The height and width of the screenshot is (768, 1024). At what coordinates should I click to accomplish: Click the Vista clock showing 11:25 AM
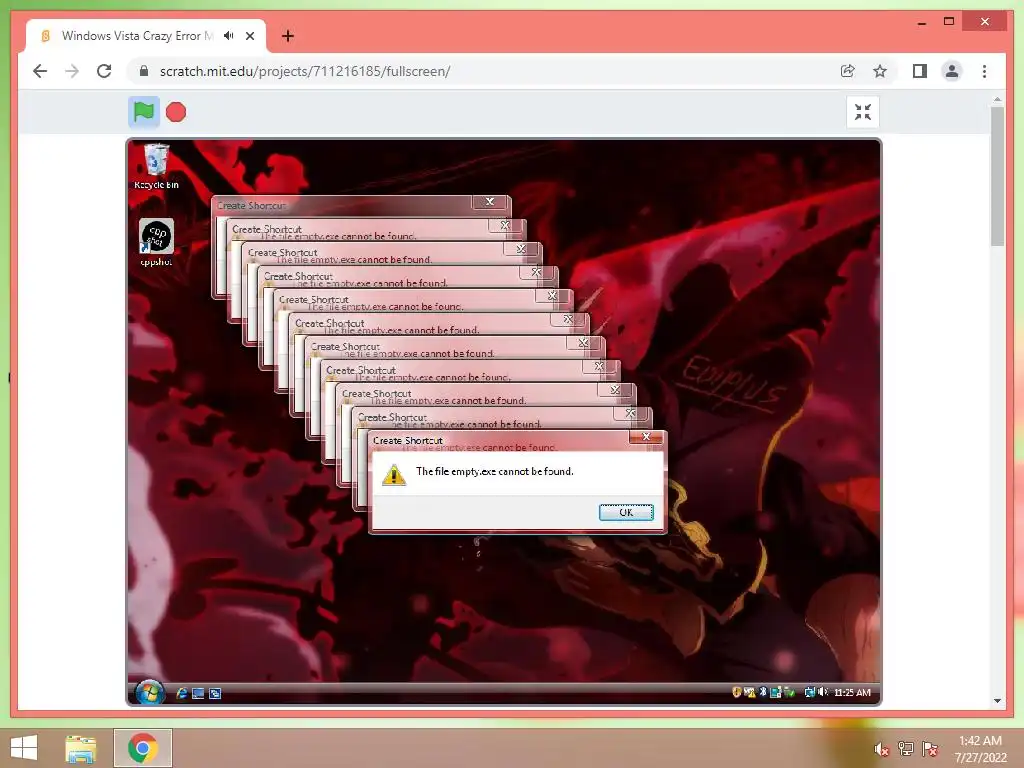click(x=852, y=692)
